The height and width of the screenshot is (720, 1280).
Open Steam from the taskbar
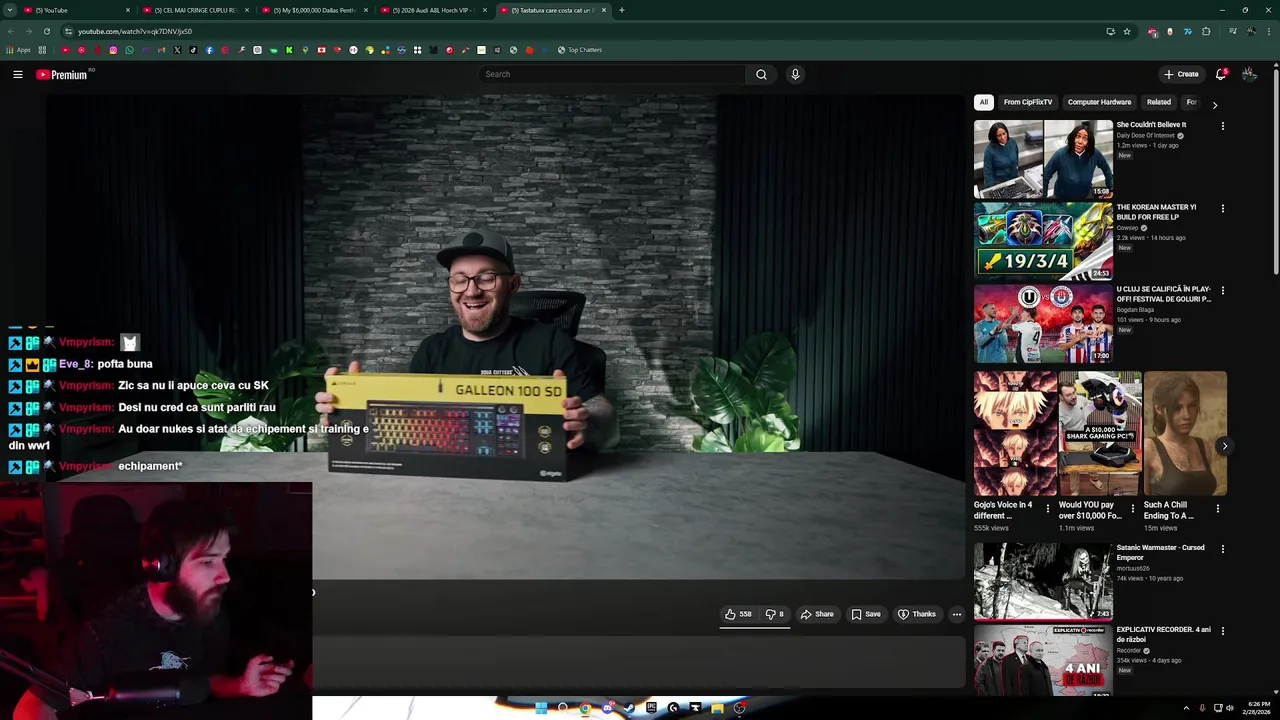click(629, 708)
